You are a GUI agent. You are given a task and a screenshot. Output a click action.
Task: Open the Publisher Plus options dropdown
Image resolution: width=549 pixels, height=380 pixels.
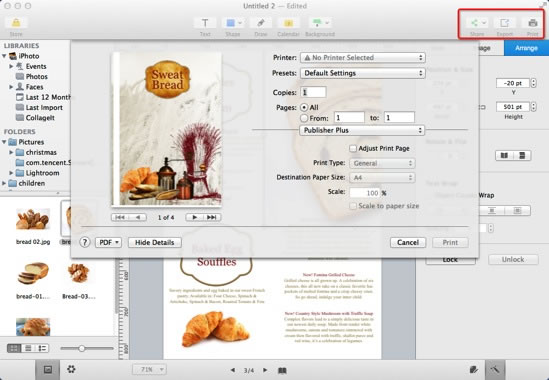tap(362, 130)
